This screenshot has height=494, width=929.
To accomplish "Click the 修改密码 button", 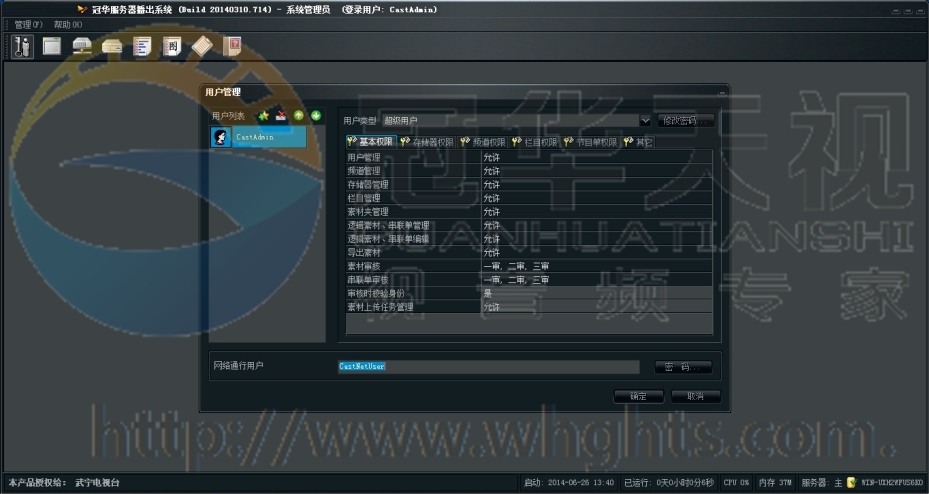I will coord(685,121).
